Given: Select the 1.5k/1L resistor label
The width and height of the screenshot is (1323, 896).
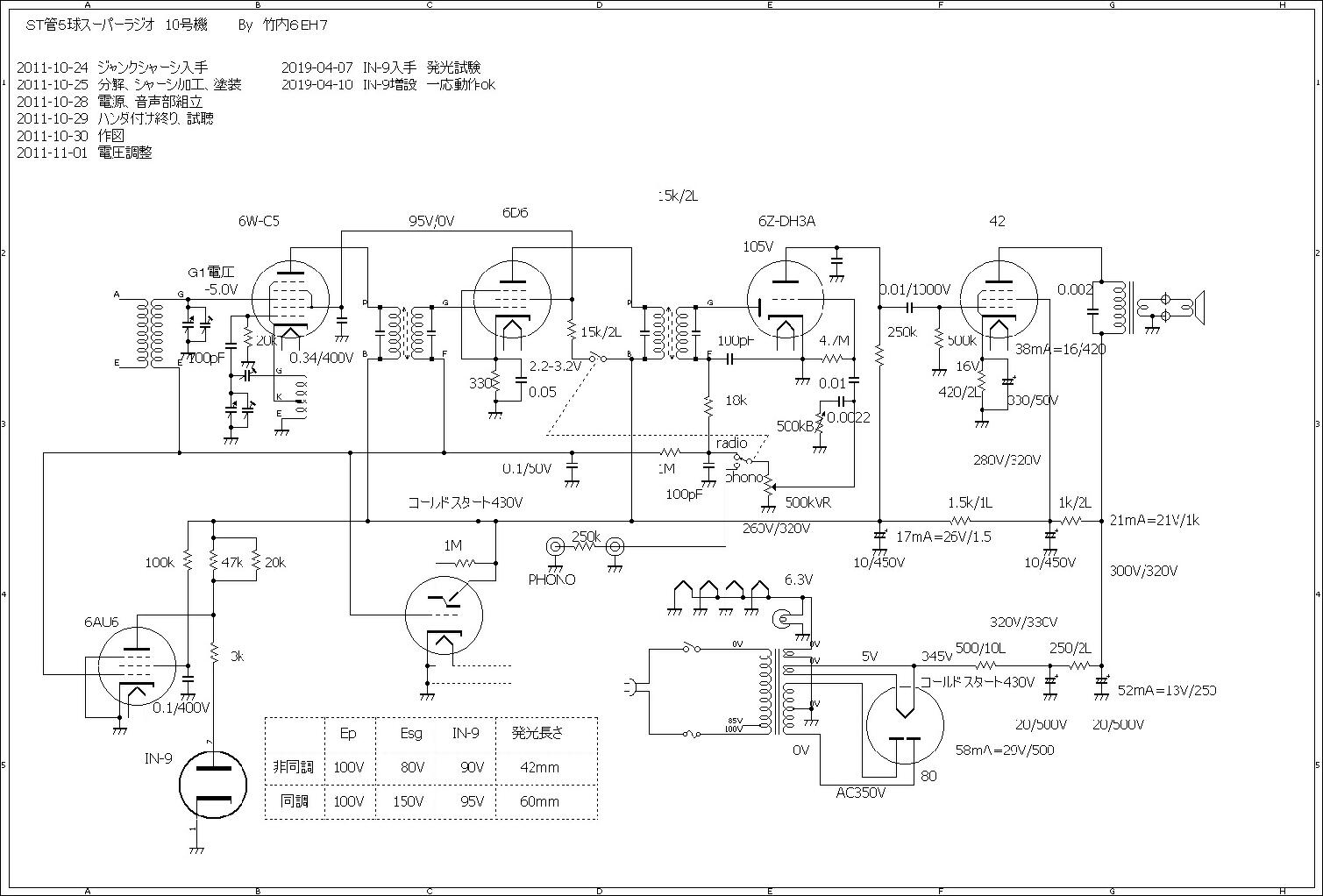Looking at the screenshot, I should pyautogui.click(x=971, y=502).
